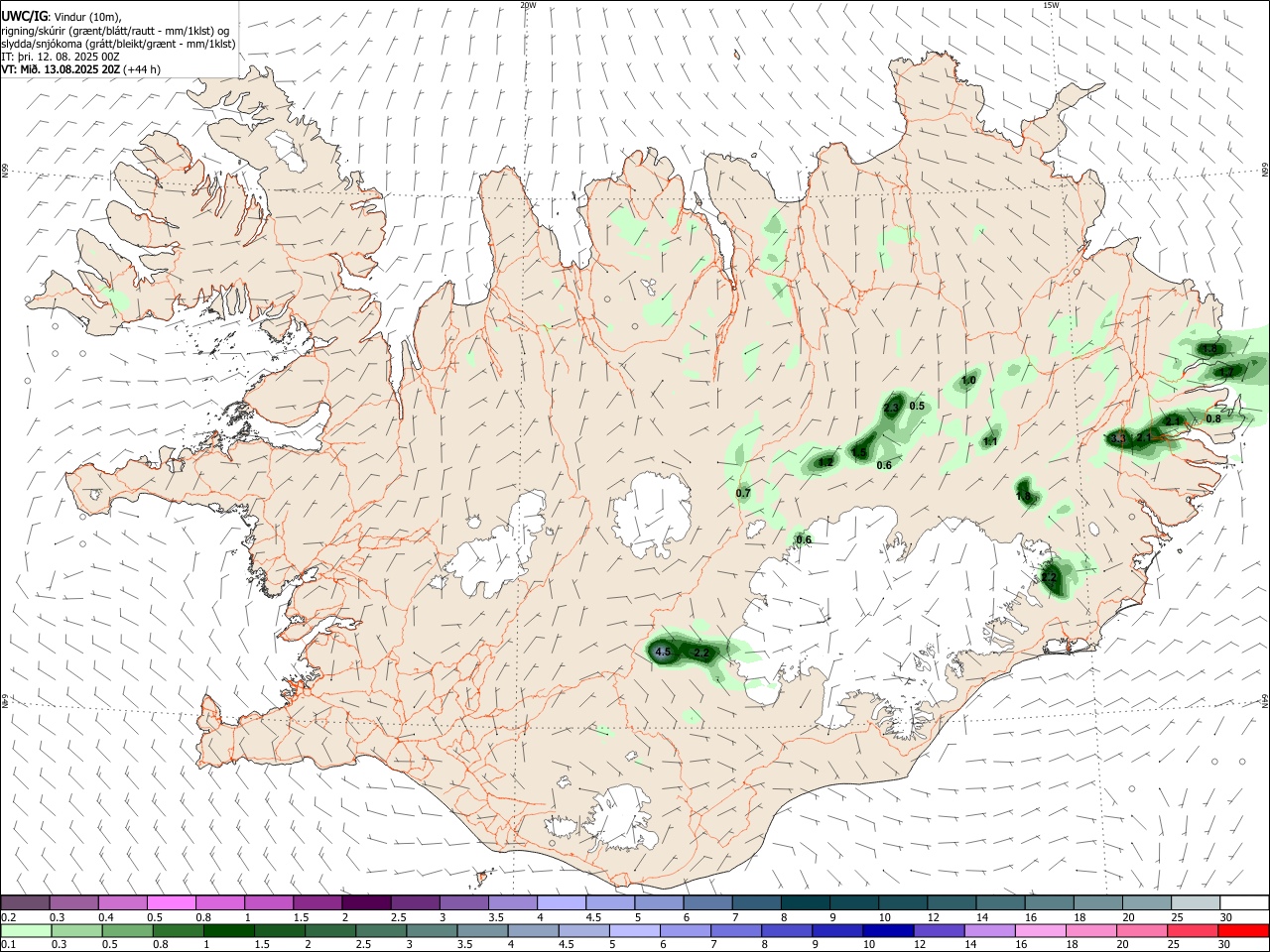The height and width of the screenshot is (952, 1270).
Task: Click the initial time line 'IT: Þri. 12. 08. 2025 00Z'
Action: (63, 58)
